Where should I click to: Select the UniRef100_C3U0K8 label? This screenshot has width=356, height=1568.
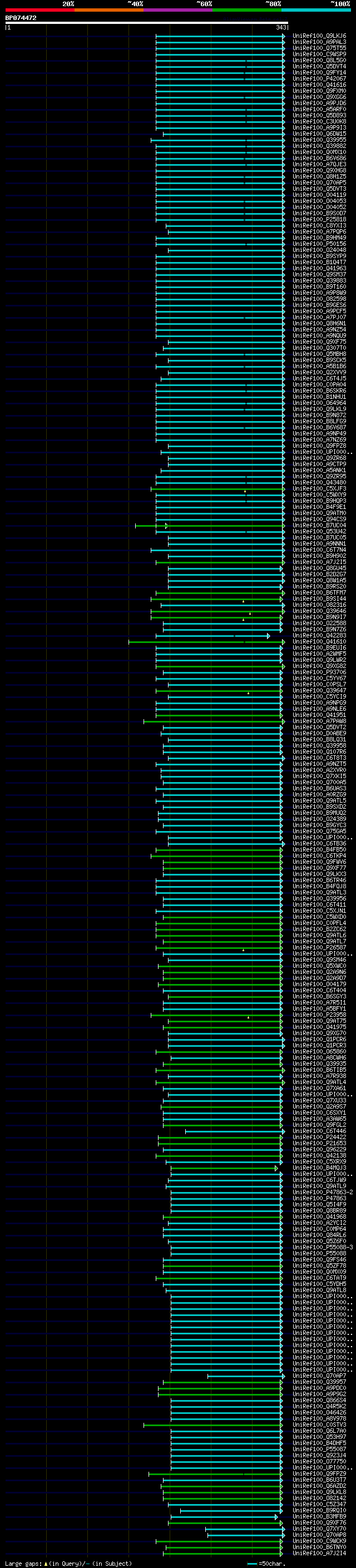(319, 121)
